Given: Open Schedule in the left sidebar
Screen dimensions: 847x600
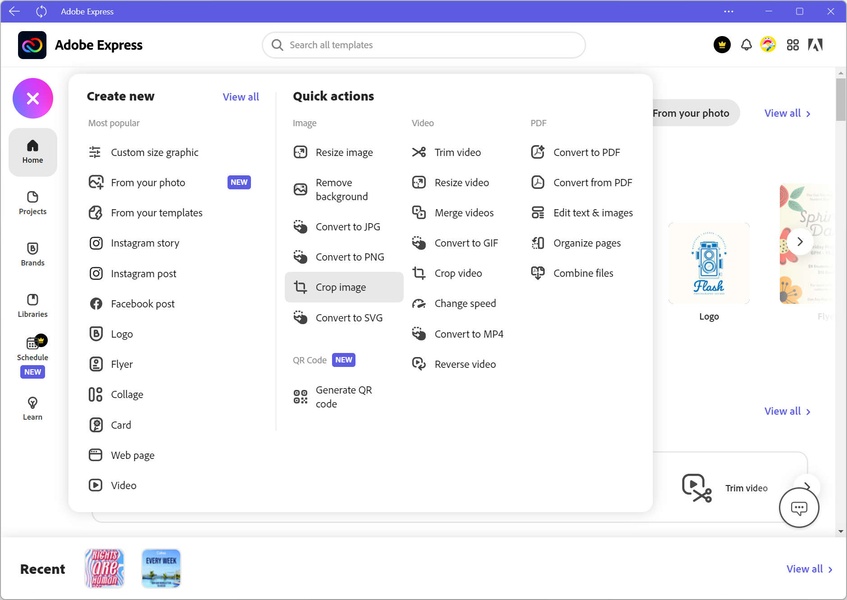Looking at the screenshot, I should point(33,348).
